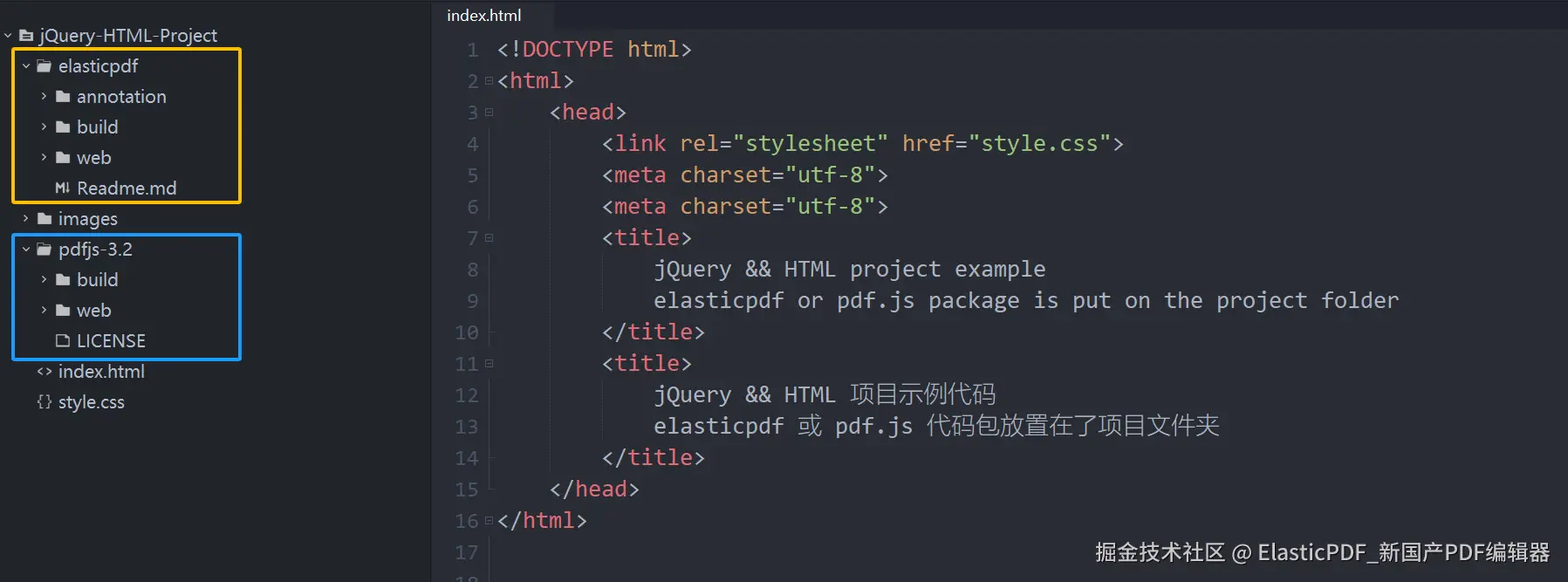Collapse the elasticpdf folder chevron
1568x582 pixels.
coord(26,66)
